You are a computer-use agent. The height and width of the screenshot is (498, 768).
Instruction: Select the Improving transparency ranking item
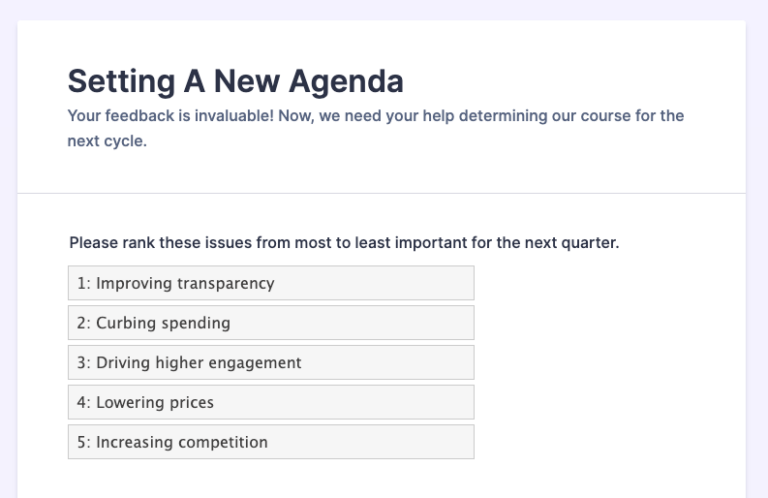click(x=270, y=283)
